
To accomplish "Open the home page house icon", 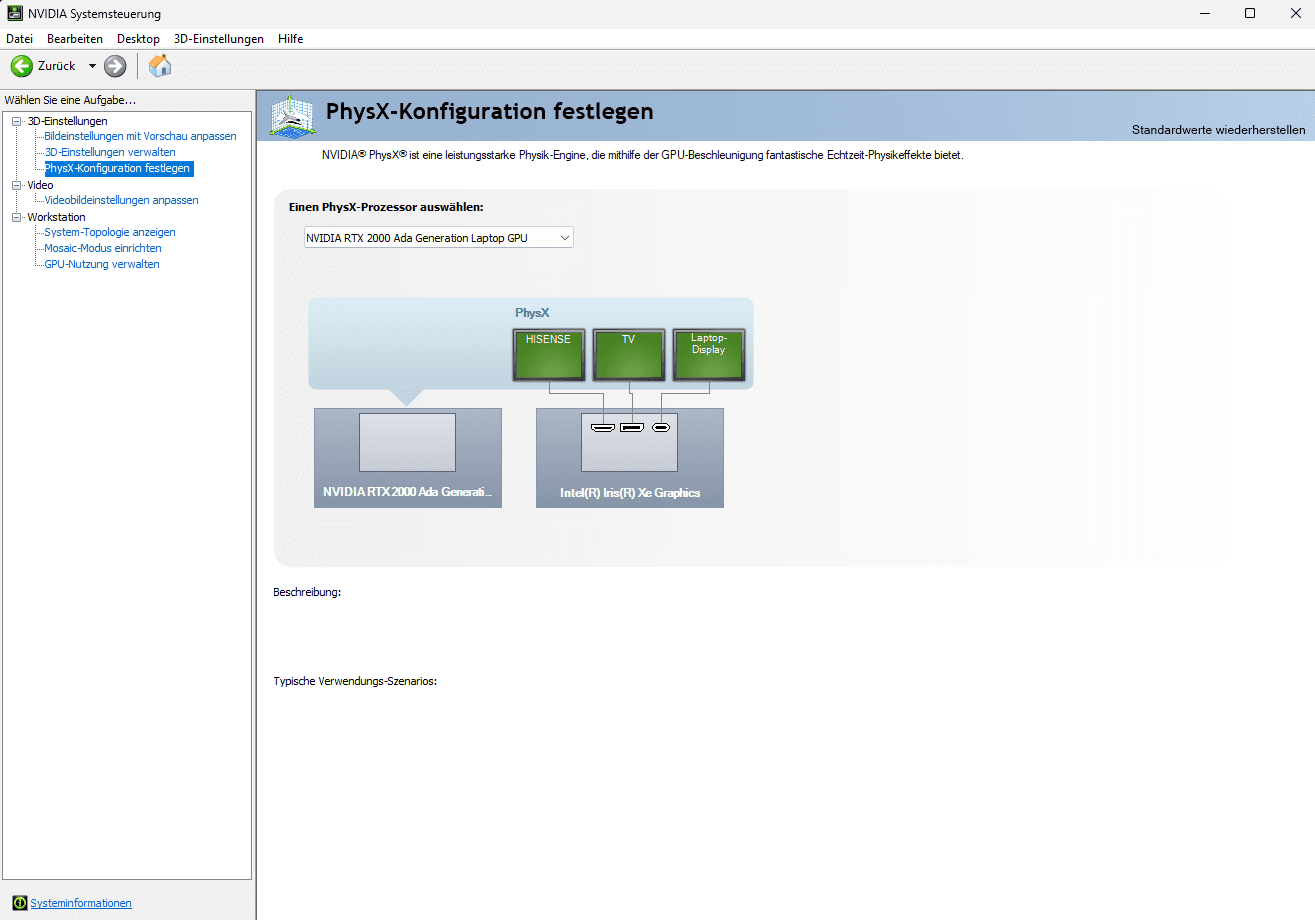I will click(x=160, y=66).
